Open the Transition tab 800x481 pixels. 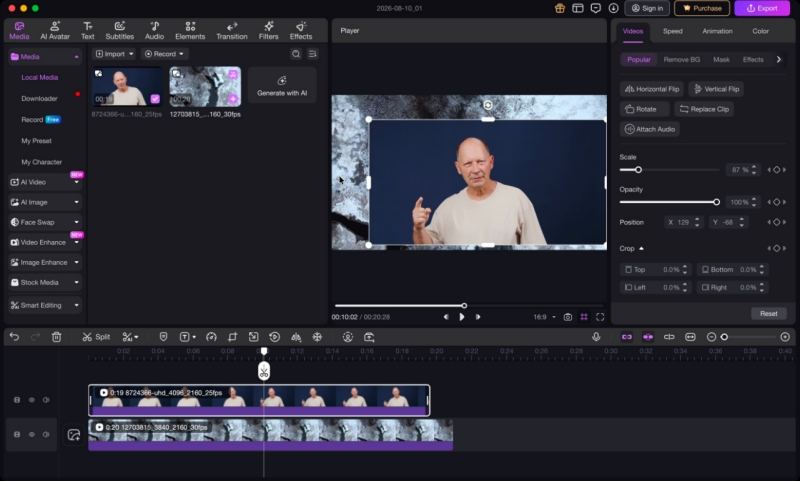click(x=232, y=31)
